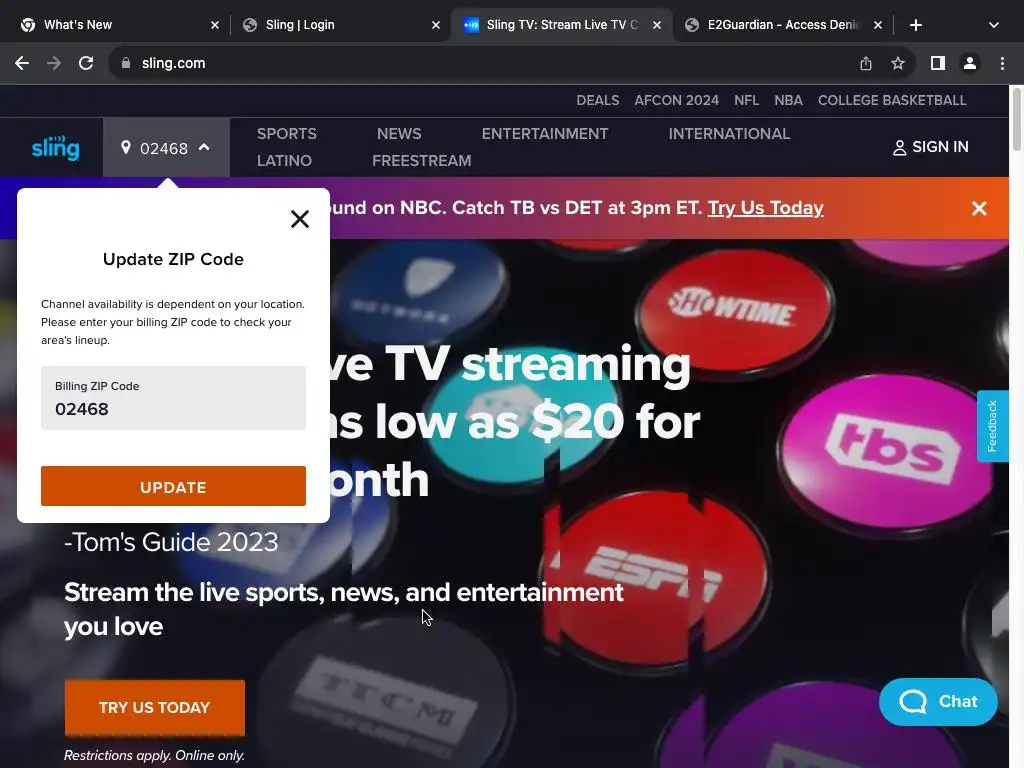Open a new tab with the plus button
1024x768 pixels.
[x=916, y=25]
